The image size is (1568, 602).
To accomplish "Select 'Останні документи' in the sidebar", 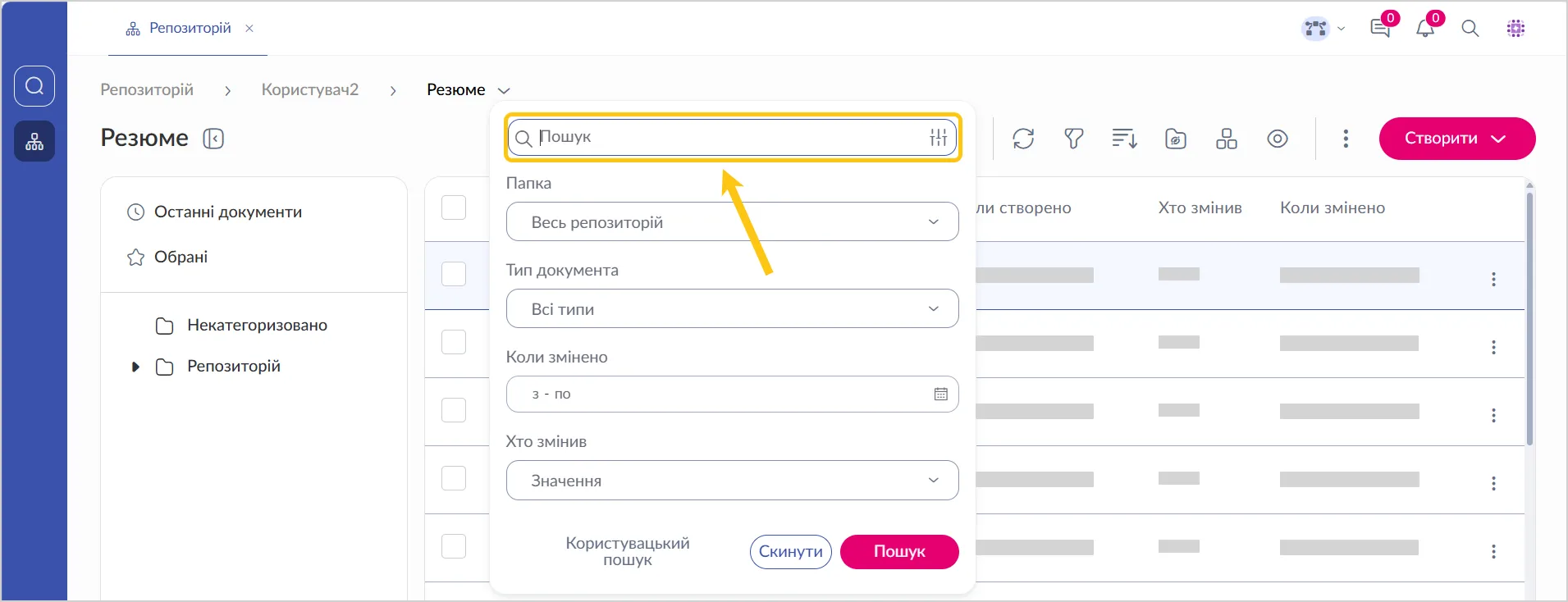I will coord(227,212).
